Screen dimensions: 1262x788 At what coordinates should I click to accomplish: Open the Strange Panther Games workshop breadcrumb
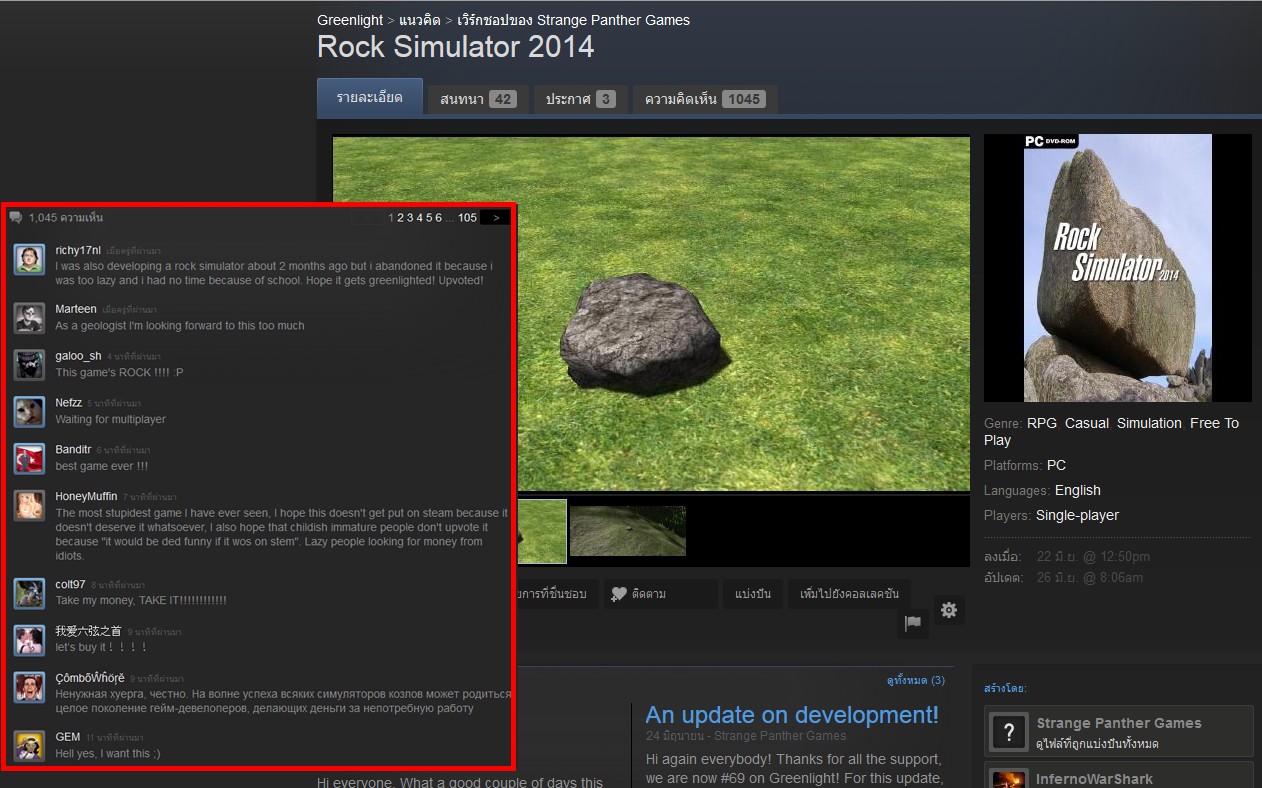click(x=573, y=20)
